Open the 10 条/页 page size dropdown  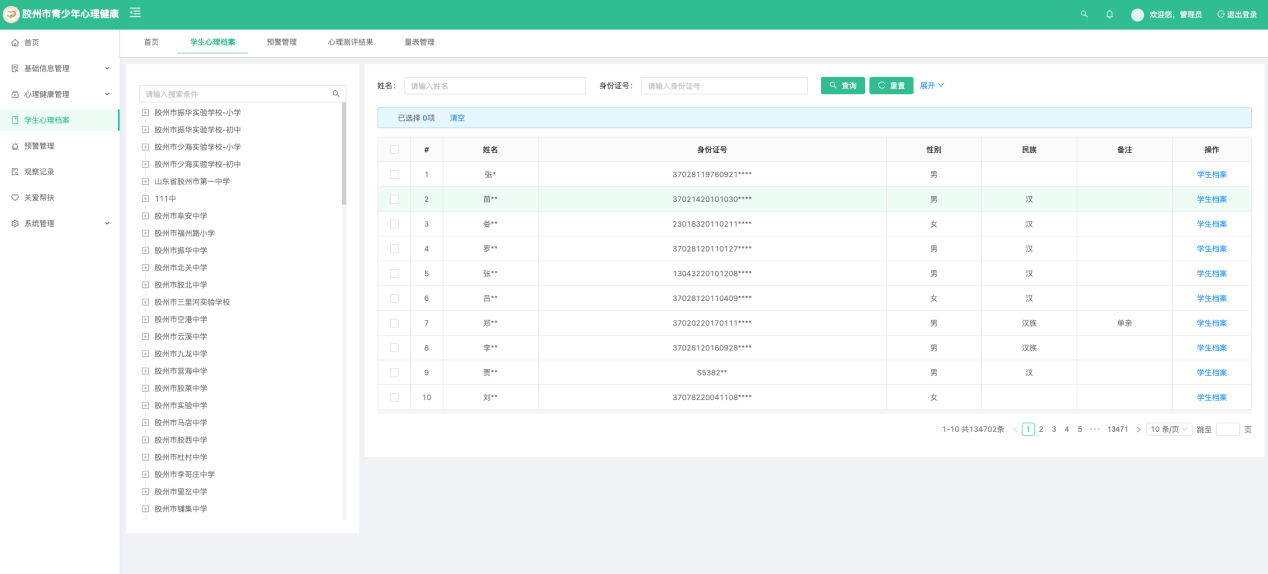(1168, 429)
